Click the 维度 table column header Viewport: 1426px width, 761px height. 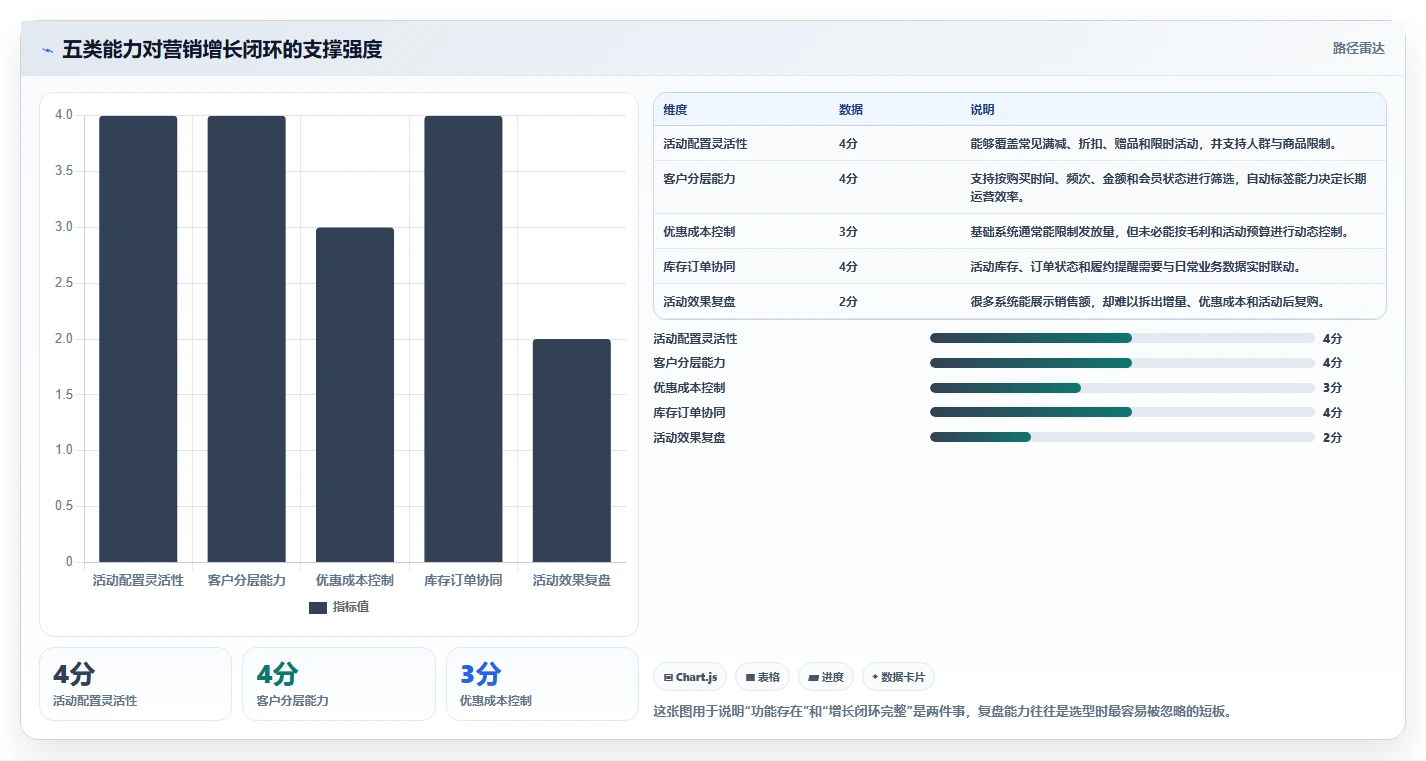click(x=675, y=110)
